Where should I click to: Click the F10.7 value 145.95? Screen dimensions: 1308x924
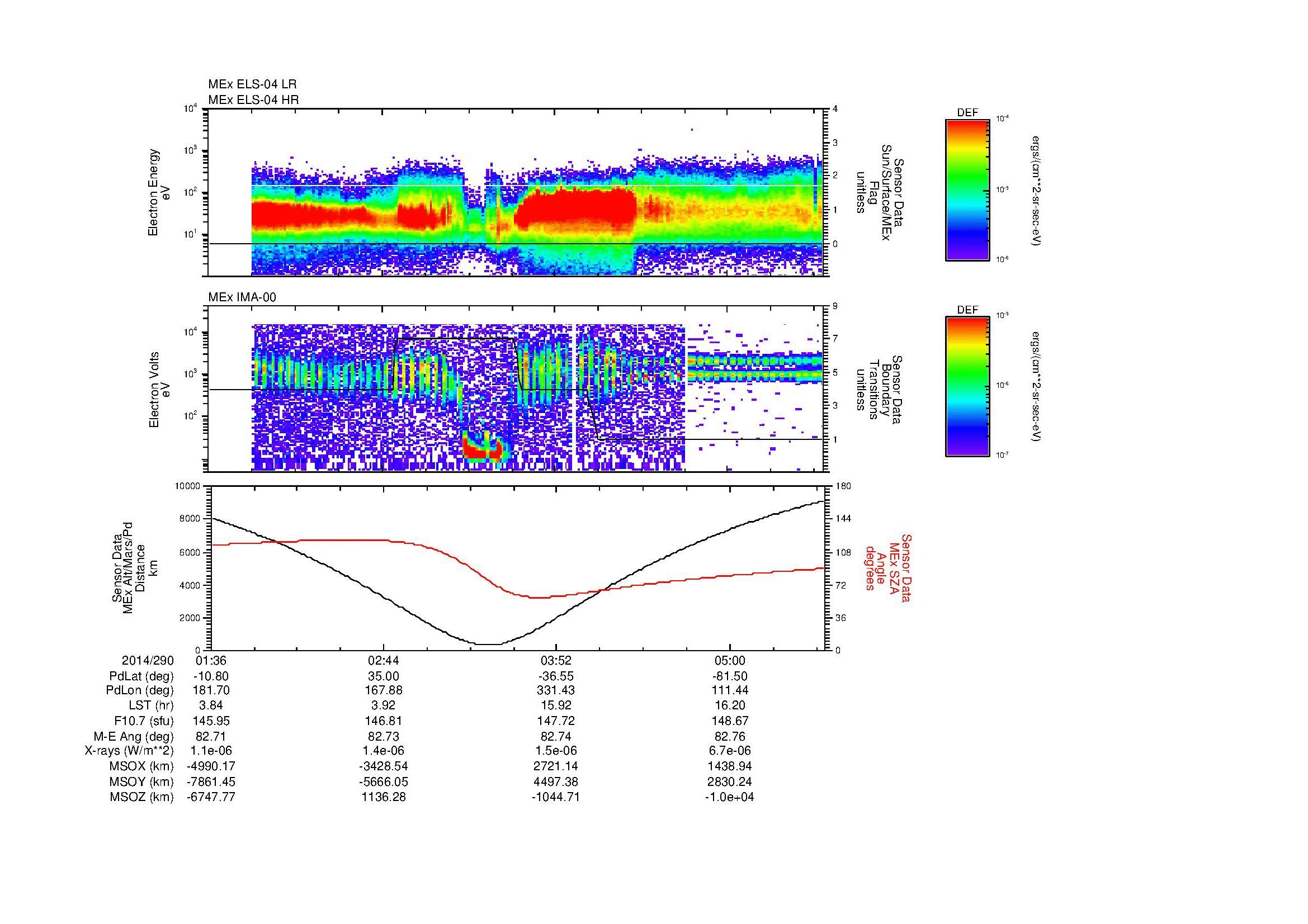[211, 721]
